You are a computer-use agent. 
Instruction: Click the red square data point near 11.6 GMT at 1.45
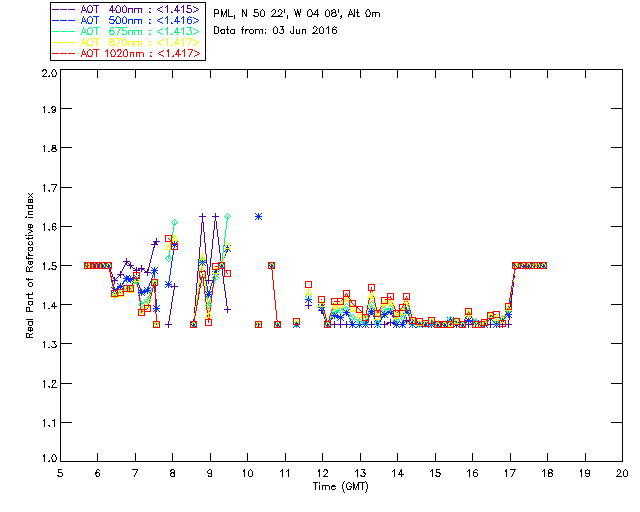[309, 285]
